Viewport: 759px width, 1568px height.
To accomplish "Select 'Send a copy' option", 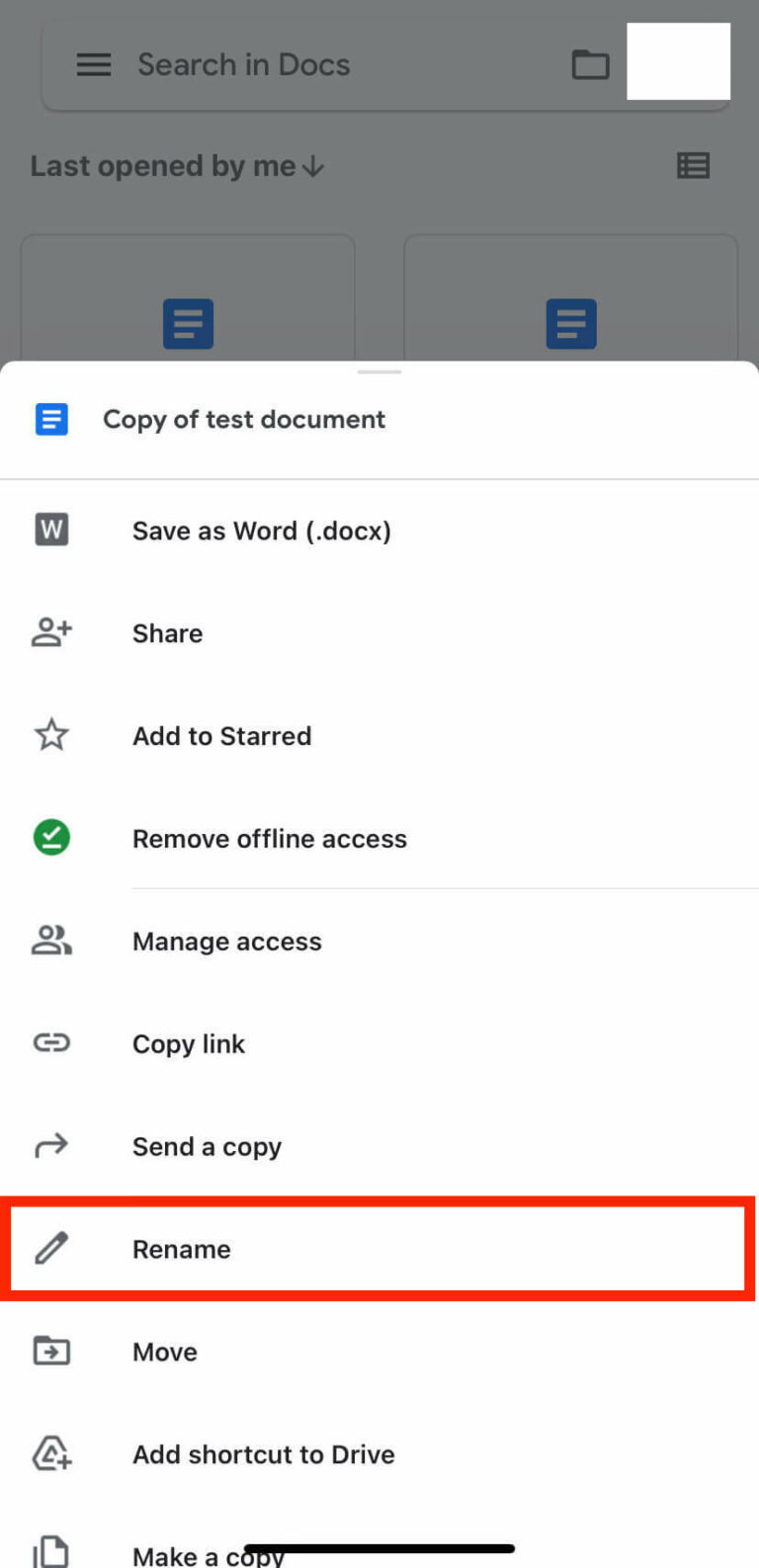I will click(379, 1146).
